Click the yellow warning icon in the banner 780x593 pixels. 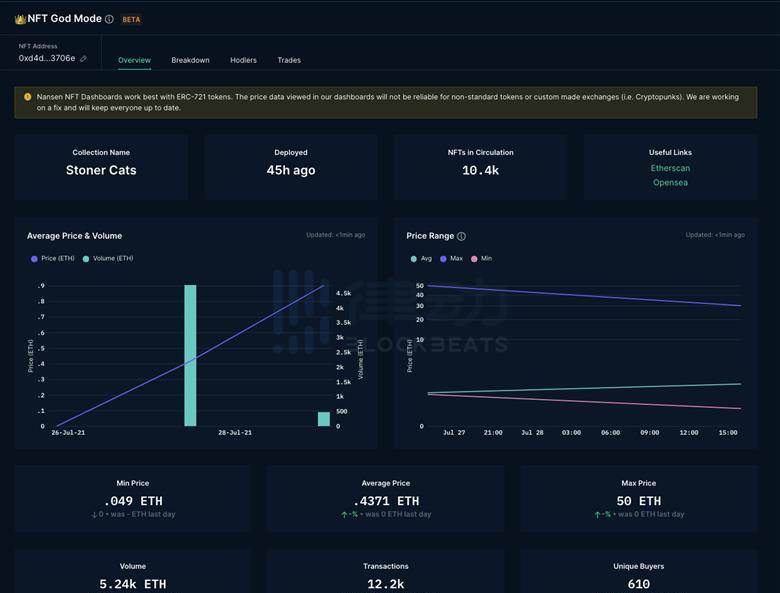click(x=28, y=97)
